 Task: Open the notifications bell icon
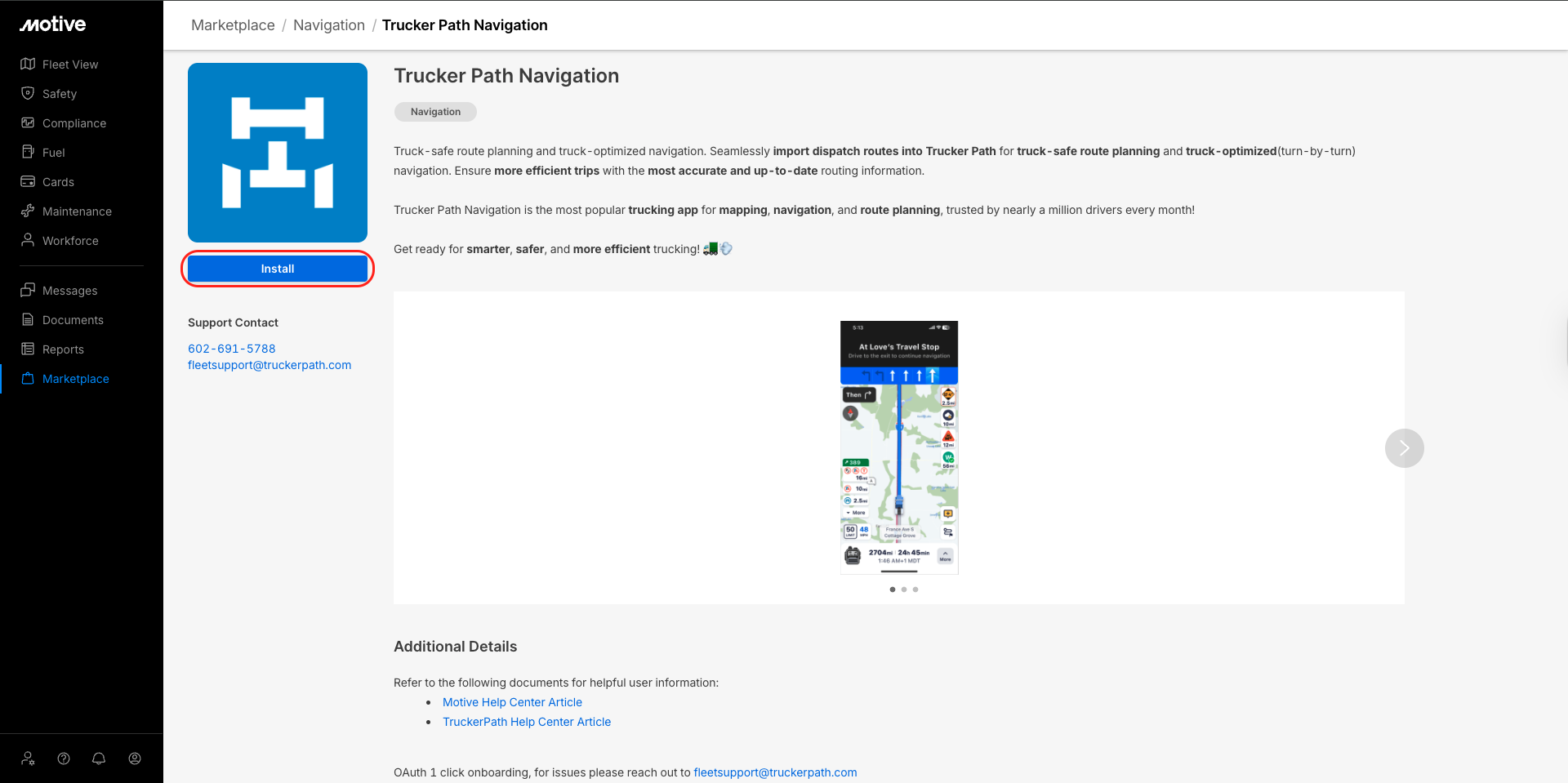coord(99,759)
